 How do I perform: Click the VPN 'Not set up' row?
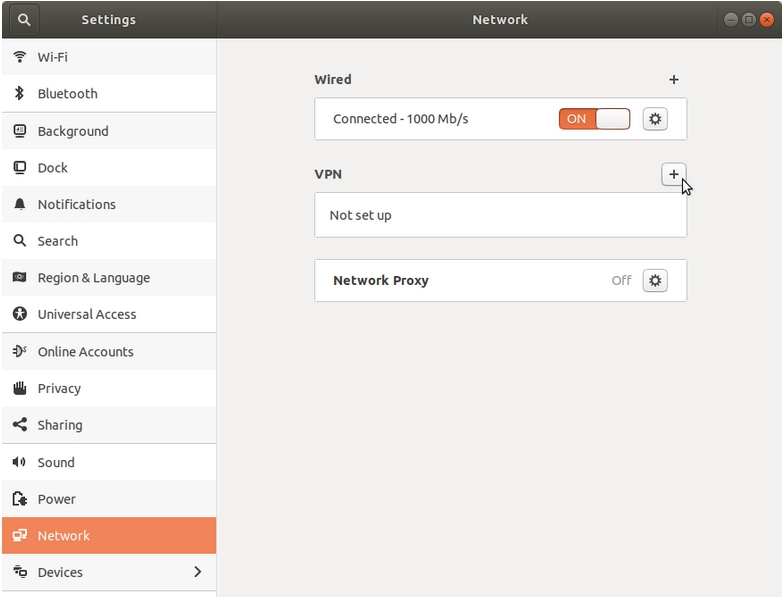(500, 215)
